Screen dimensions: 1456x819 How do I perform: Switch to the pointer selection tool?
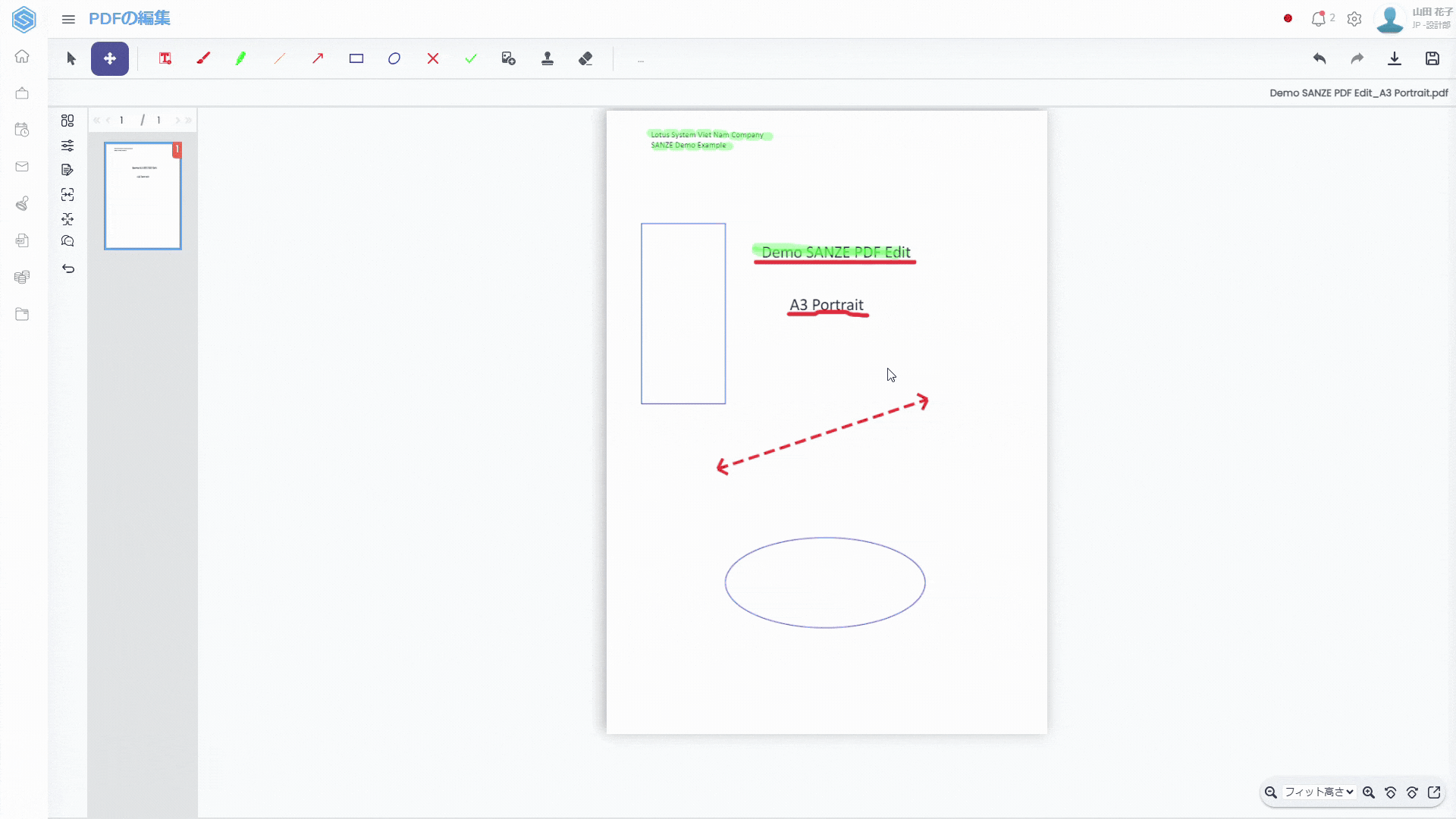point(71,58)
